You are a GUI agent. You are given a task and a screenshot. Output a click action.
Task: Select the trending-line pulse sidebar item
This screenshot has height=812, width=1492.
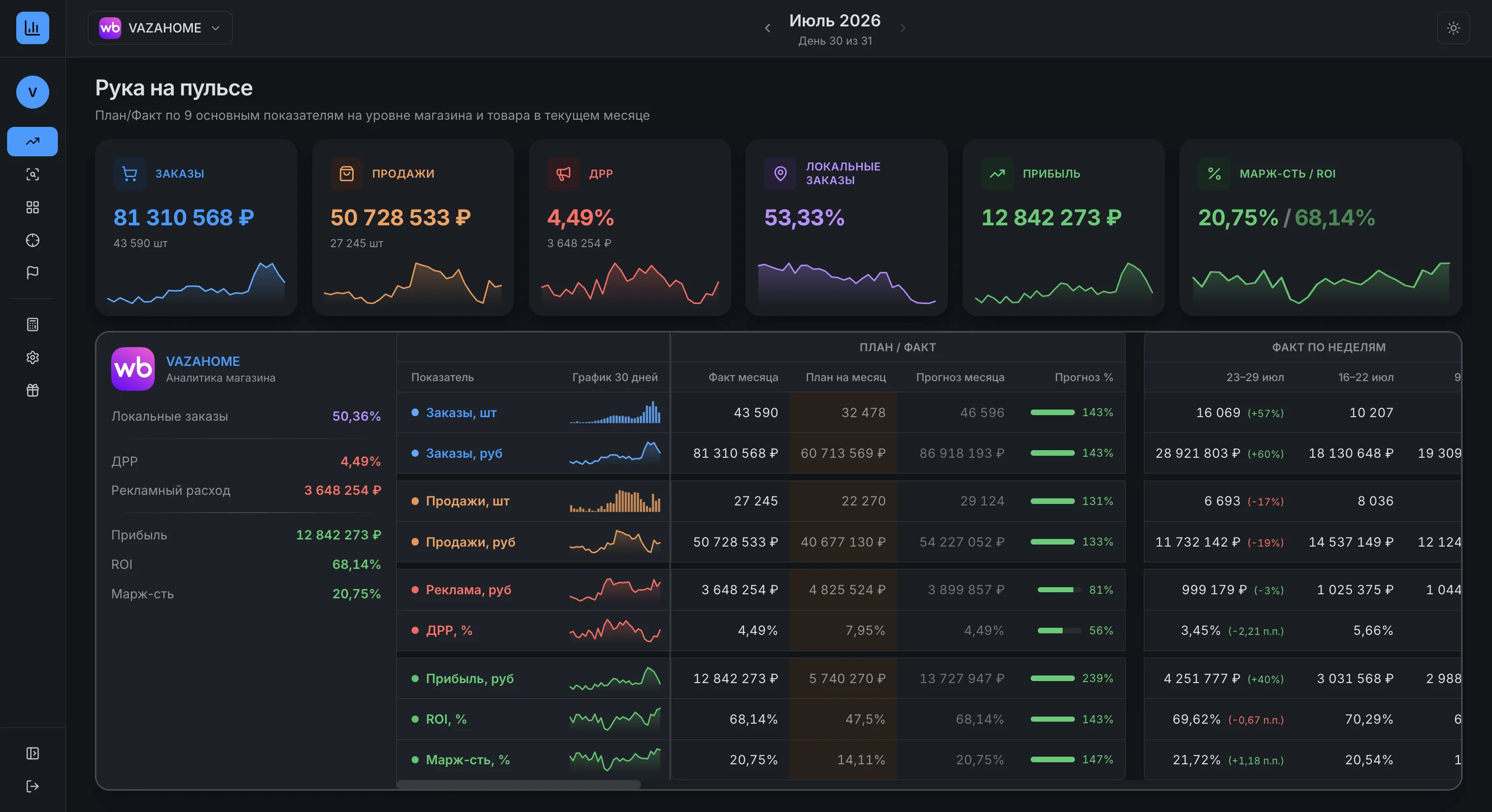[x=32, y=141]
